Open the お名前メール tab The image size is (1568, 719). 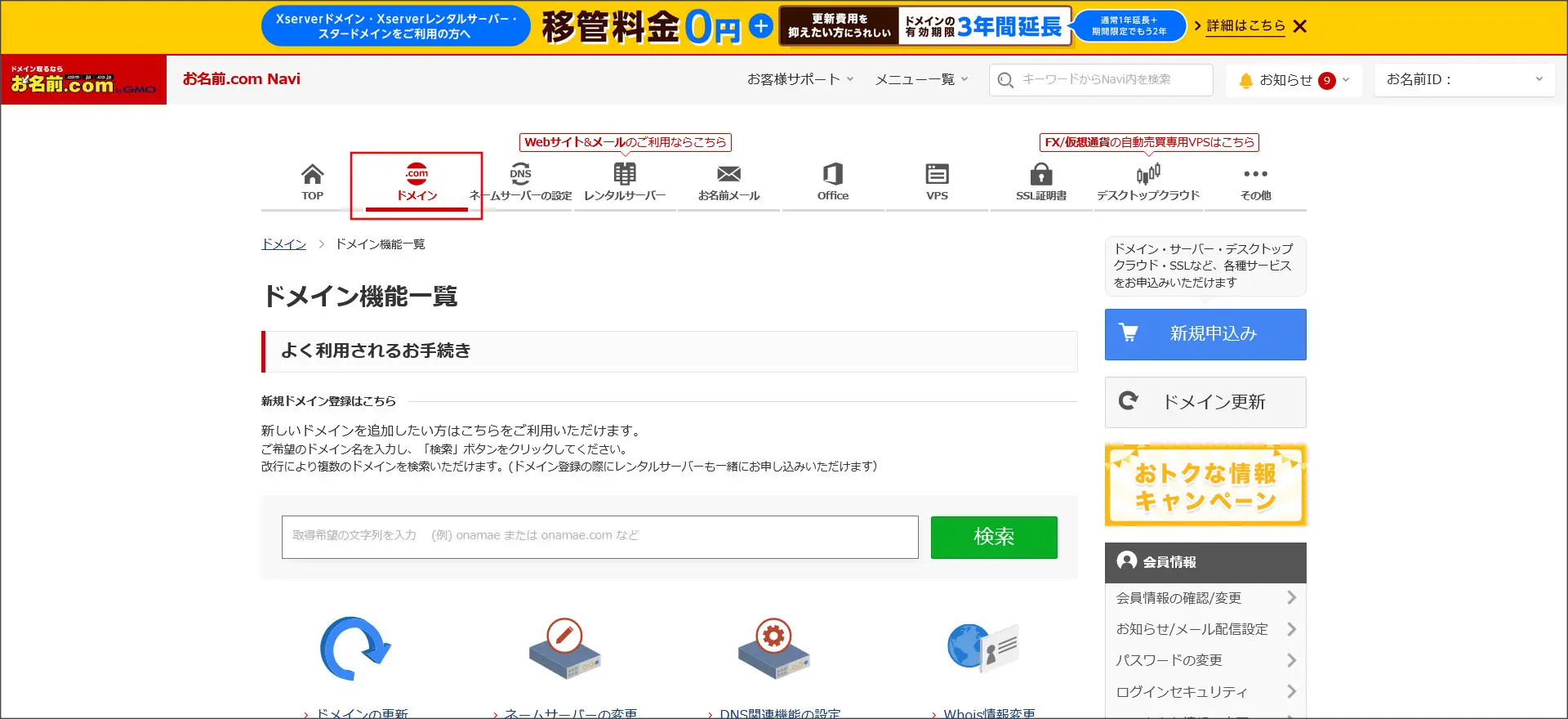729,183
